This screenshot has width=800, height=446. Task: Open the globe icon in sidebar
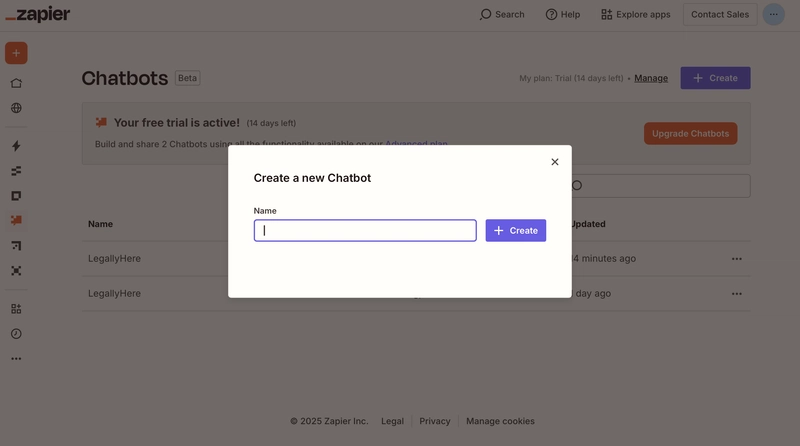[x=16, y=108]
